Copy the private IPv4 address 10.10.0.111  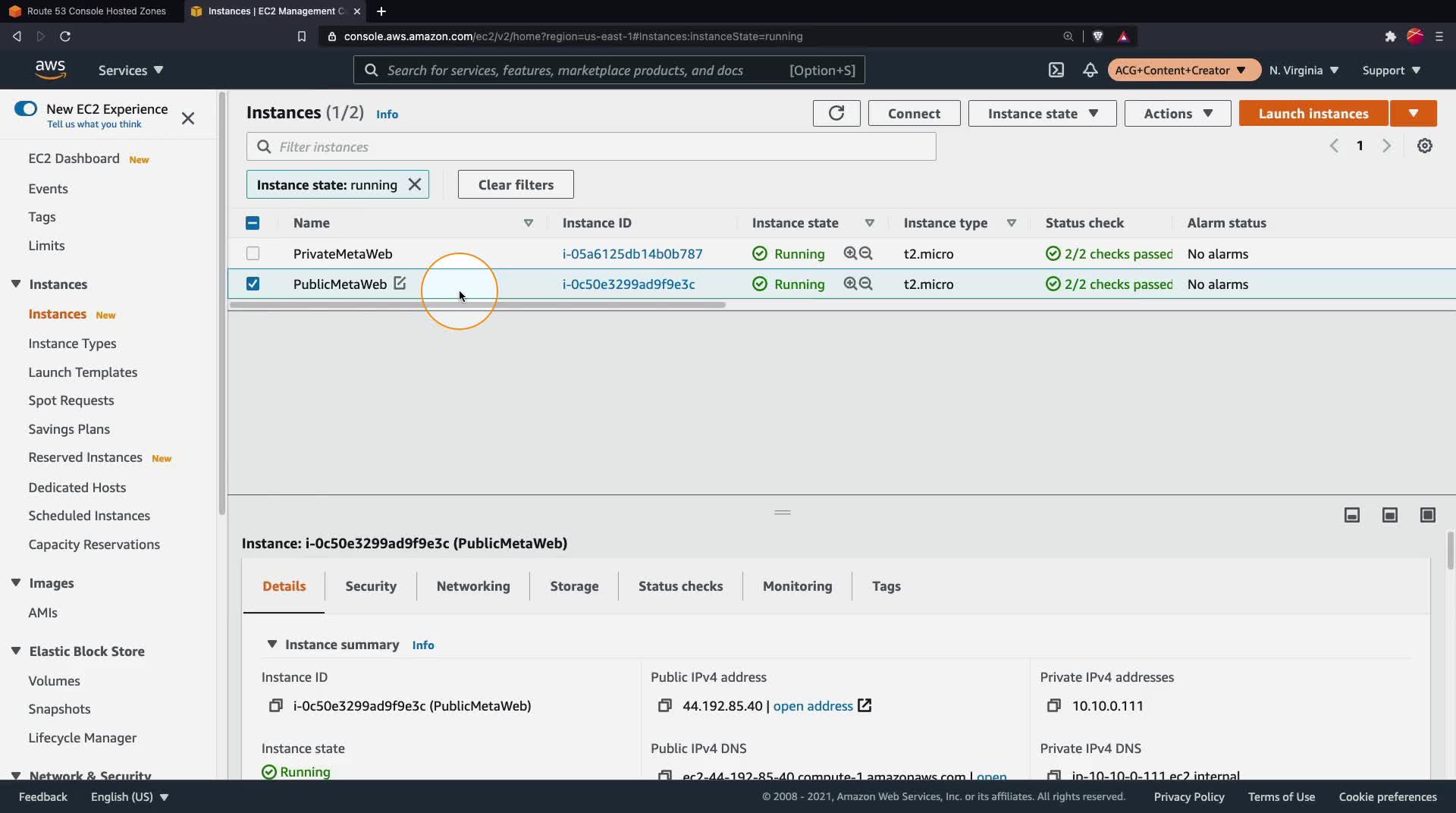click(x=1053, y=706)
